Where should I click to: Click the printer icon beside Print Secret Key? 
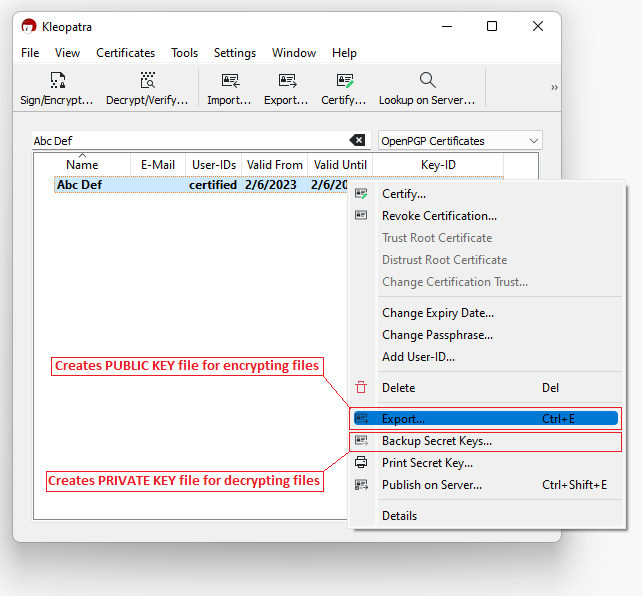(x=361, y=463)
